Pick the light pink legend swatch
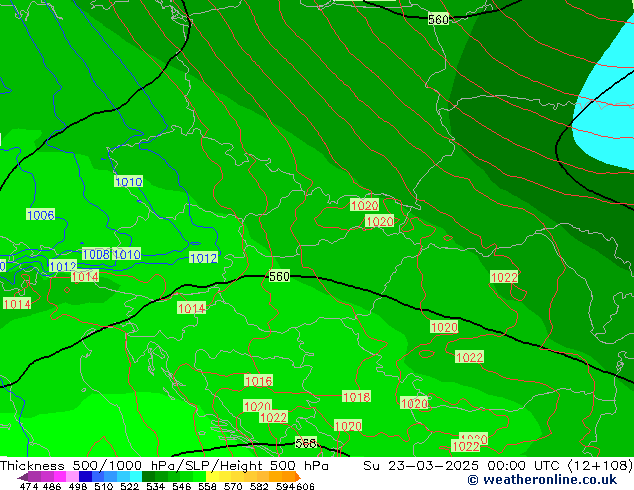Viewport: 634px width, 490px height. point(72,476)
